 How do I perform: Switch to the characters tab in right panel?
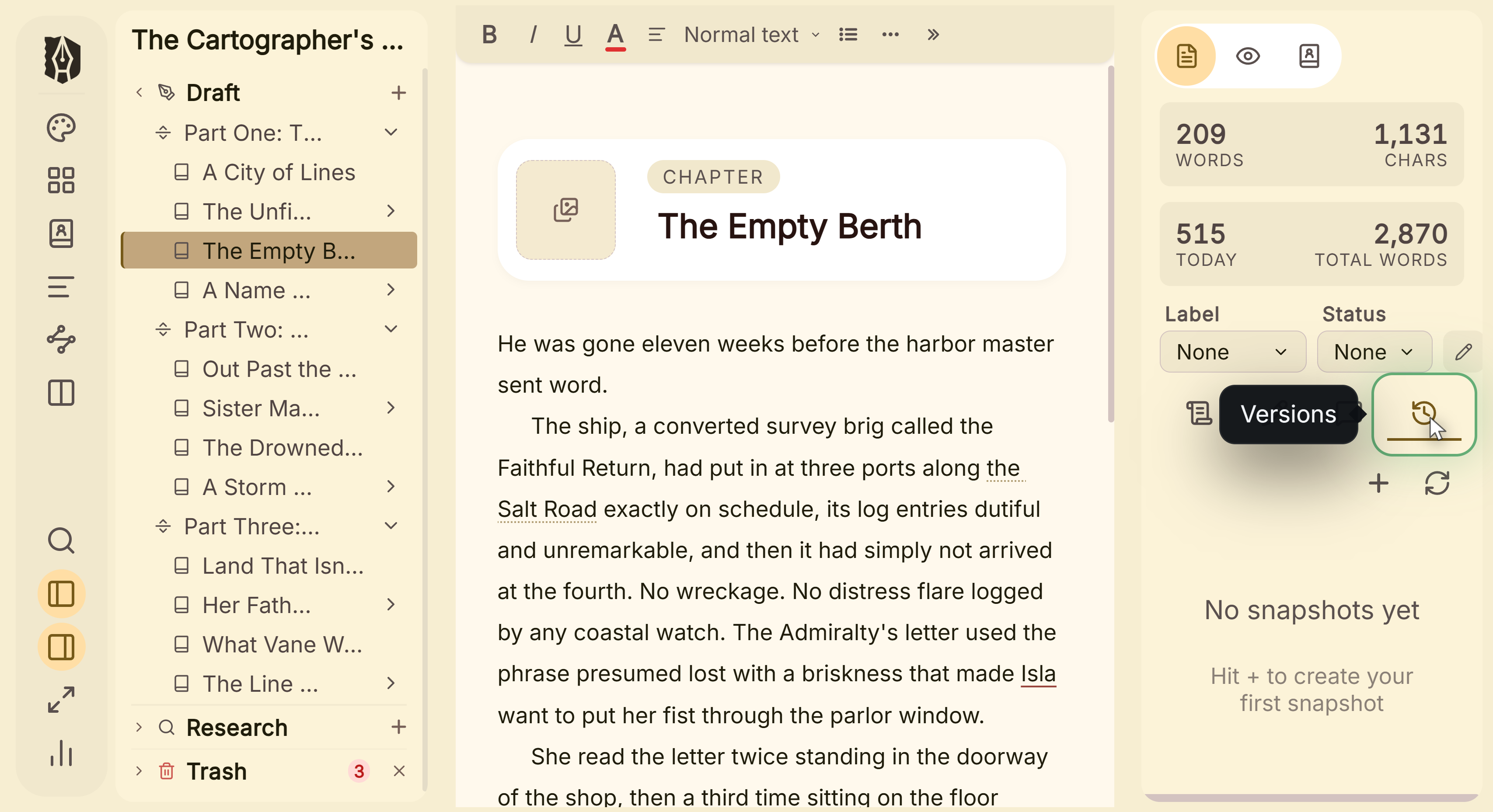(1309, 56)
